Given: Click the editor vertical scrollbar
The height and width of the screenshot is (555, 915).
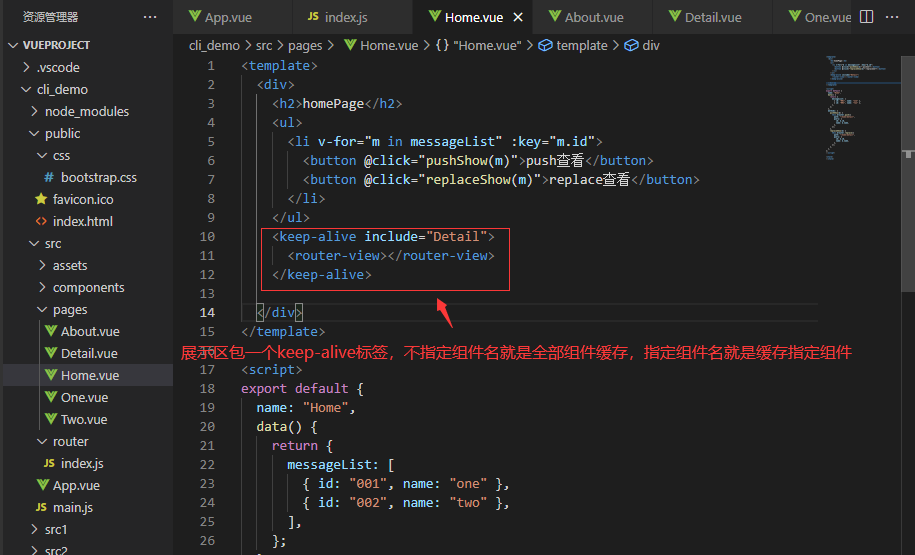Looking at the screenshot, I should [907, 175].
